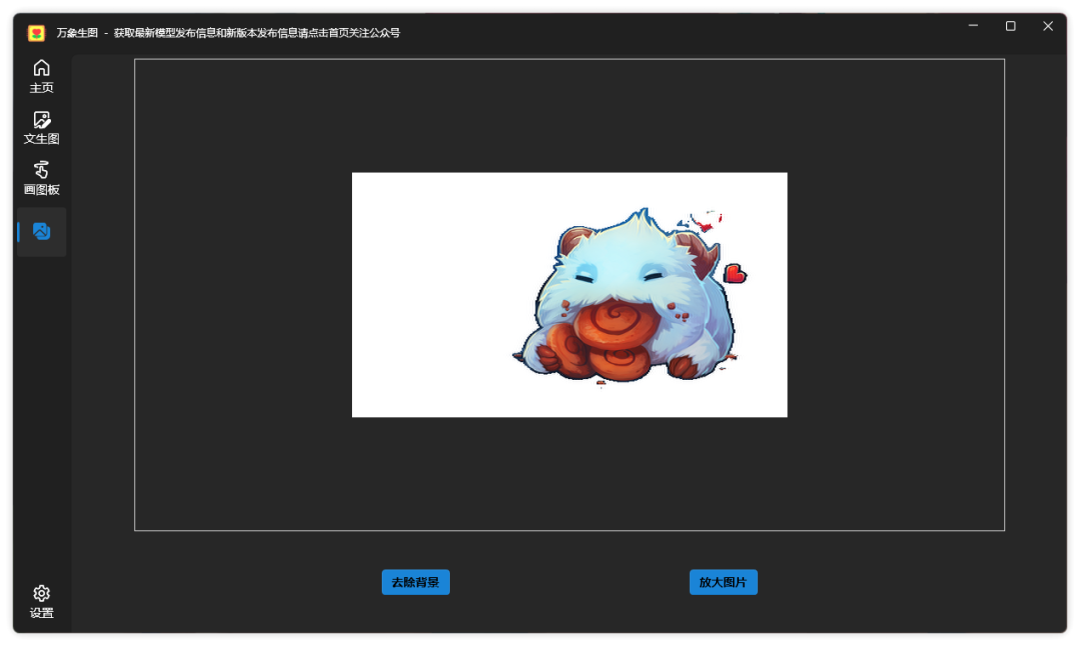Click the Poro creature image preview
The image size is (1080, 646).
click(570, 295)
